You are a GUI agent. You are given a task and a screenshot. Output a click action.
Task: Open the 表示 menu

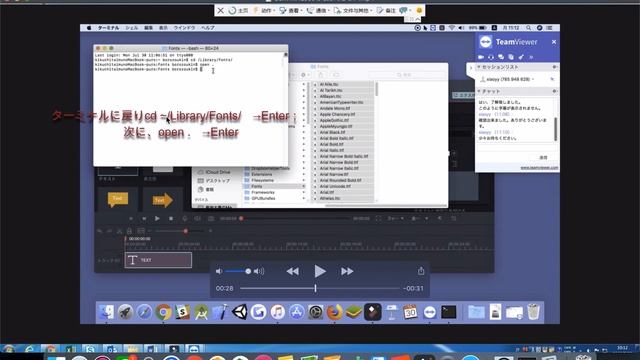point(163,28)
